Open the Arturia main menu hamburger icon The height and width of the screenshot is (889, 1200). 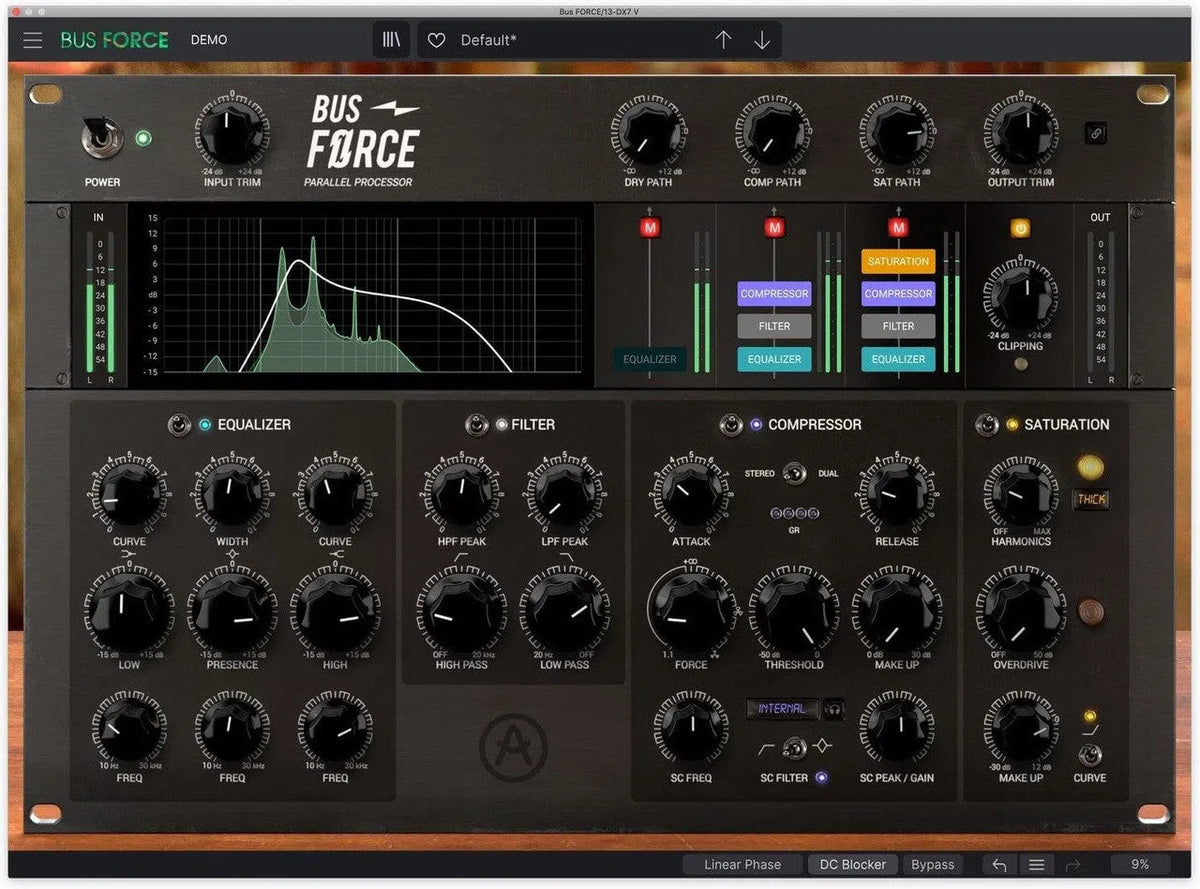32,39
